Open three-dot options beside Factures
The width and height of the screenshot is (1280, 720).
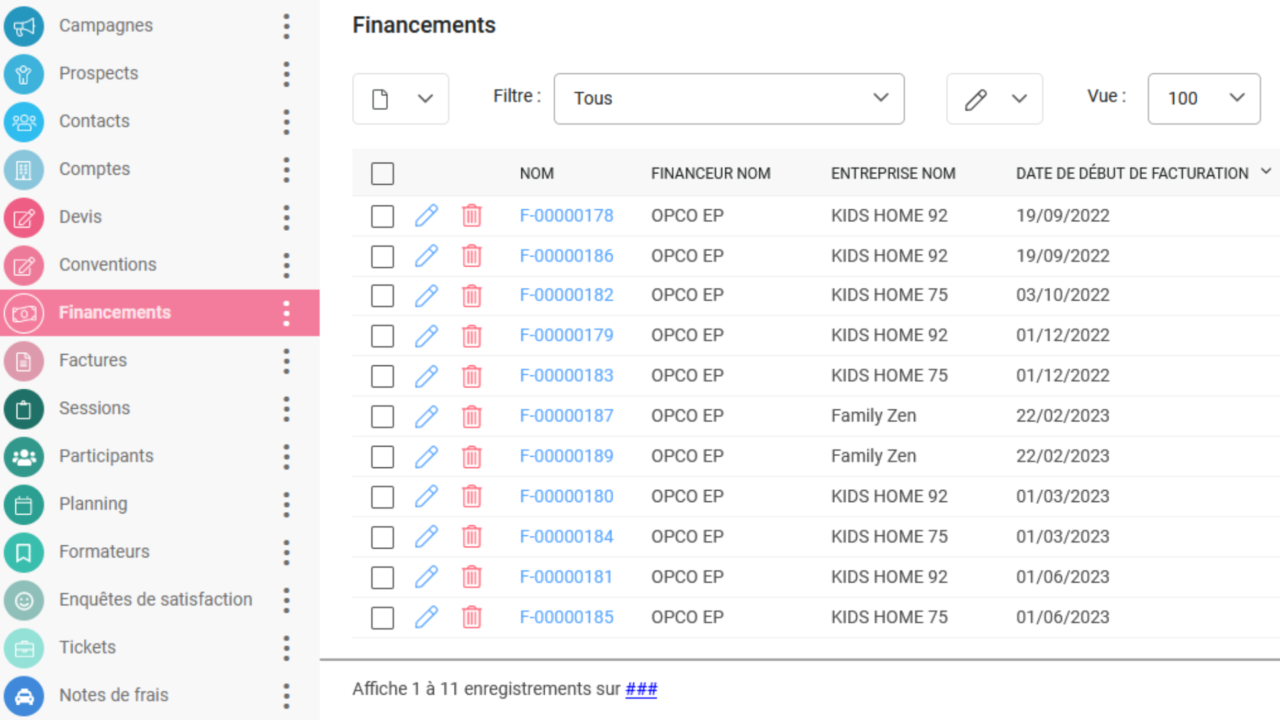[x=286, y=361]
